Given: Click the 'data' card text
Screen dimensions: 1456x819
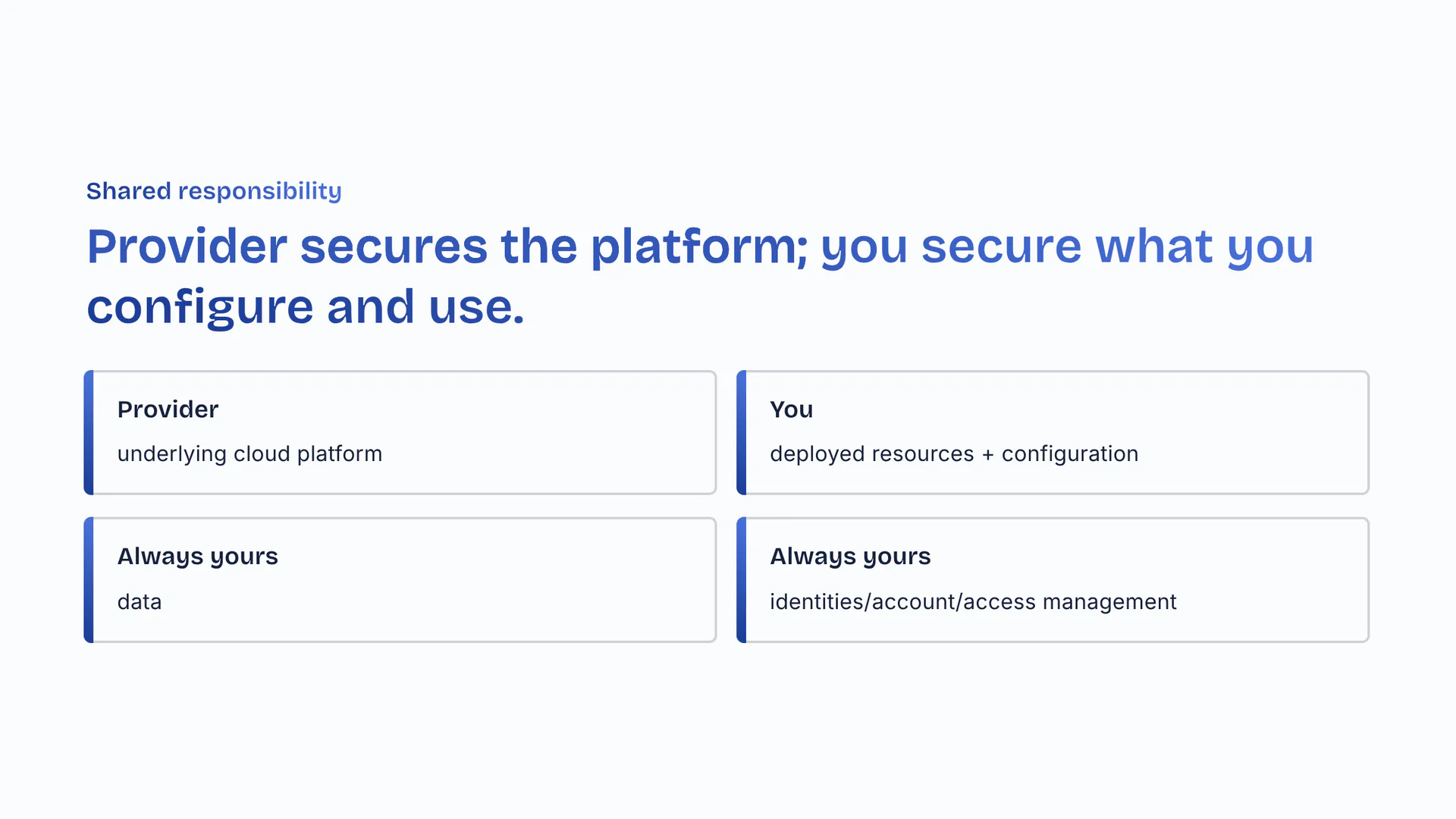Looking at the screenshot, I should (140, 602).
